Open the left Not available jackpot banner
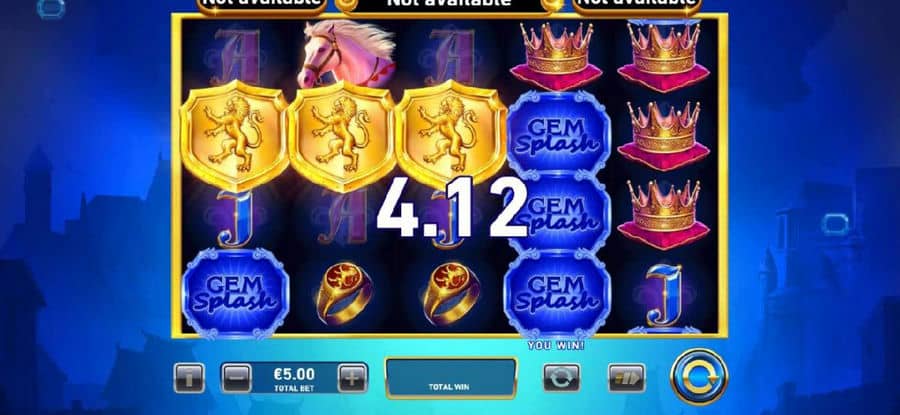The width and height of the screenshot is (900, 415). pos(262,5)
